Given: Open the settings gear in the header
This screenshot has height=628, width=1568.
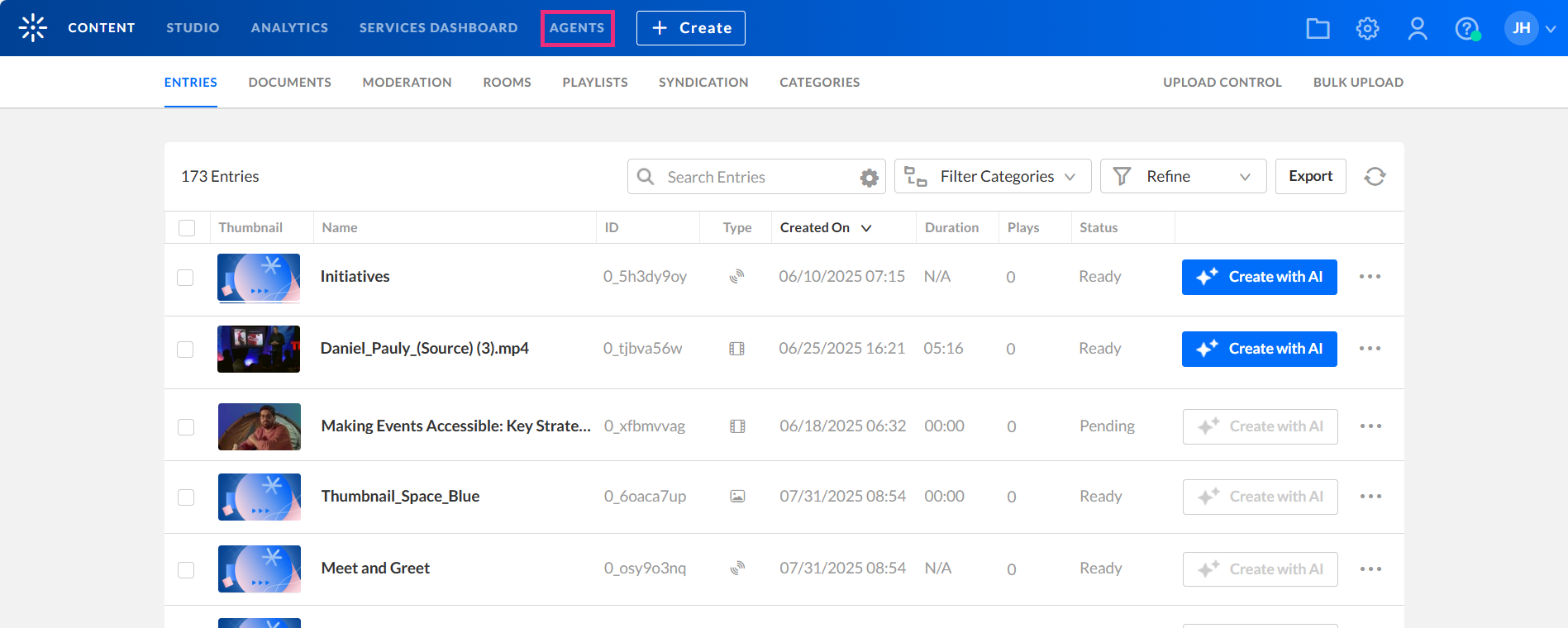Looking at the screenshot, I should [1367, 29].
